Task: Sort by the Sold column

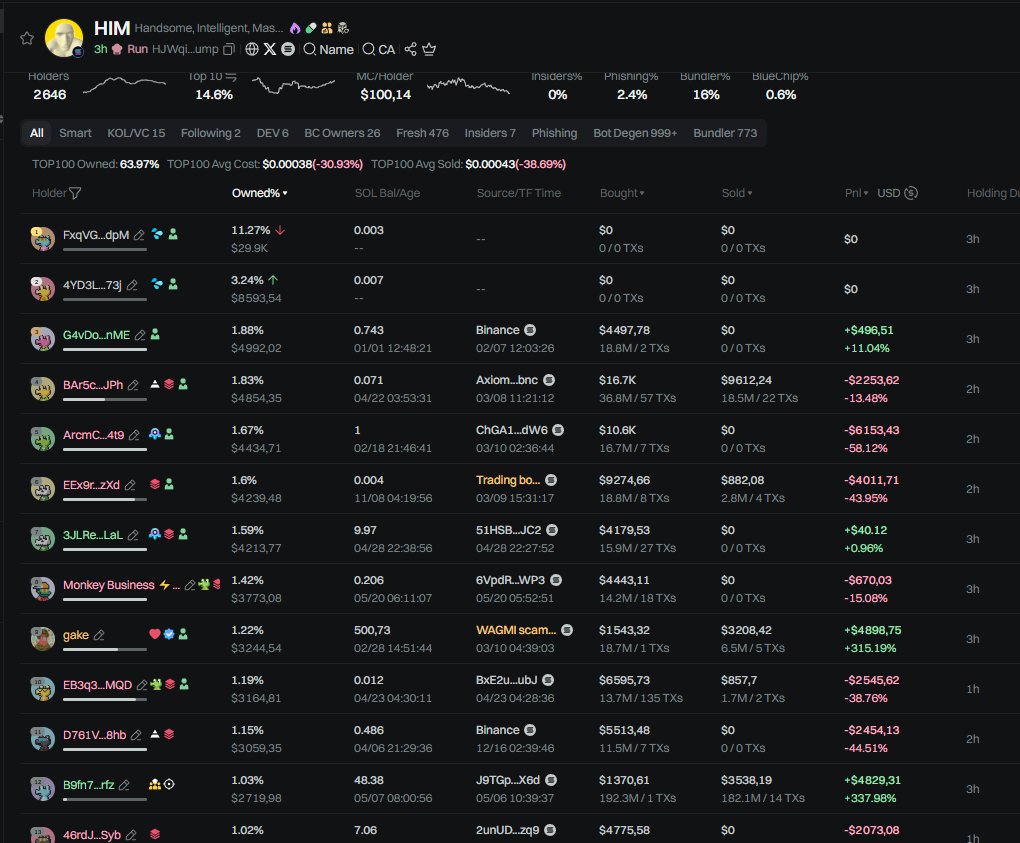Action: pyautogui.click(x=736, y=193)
